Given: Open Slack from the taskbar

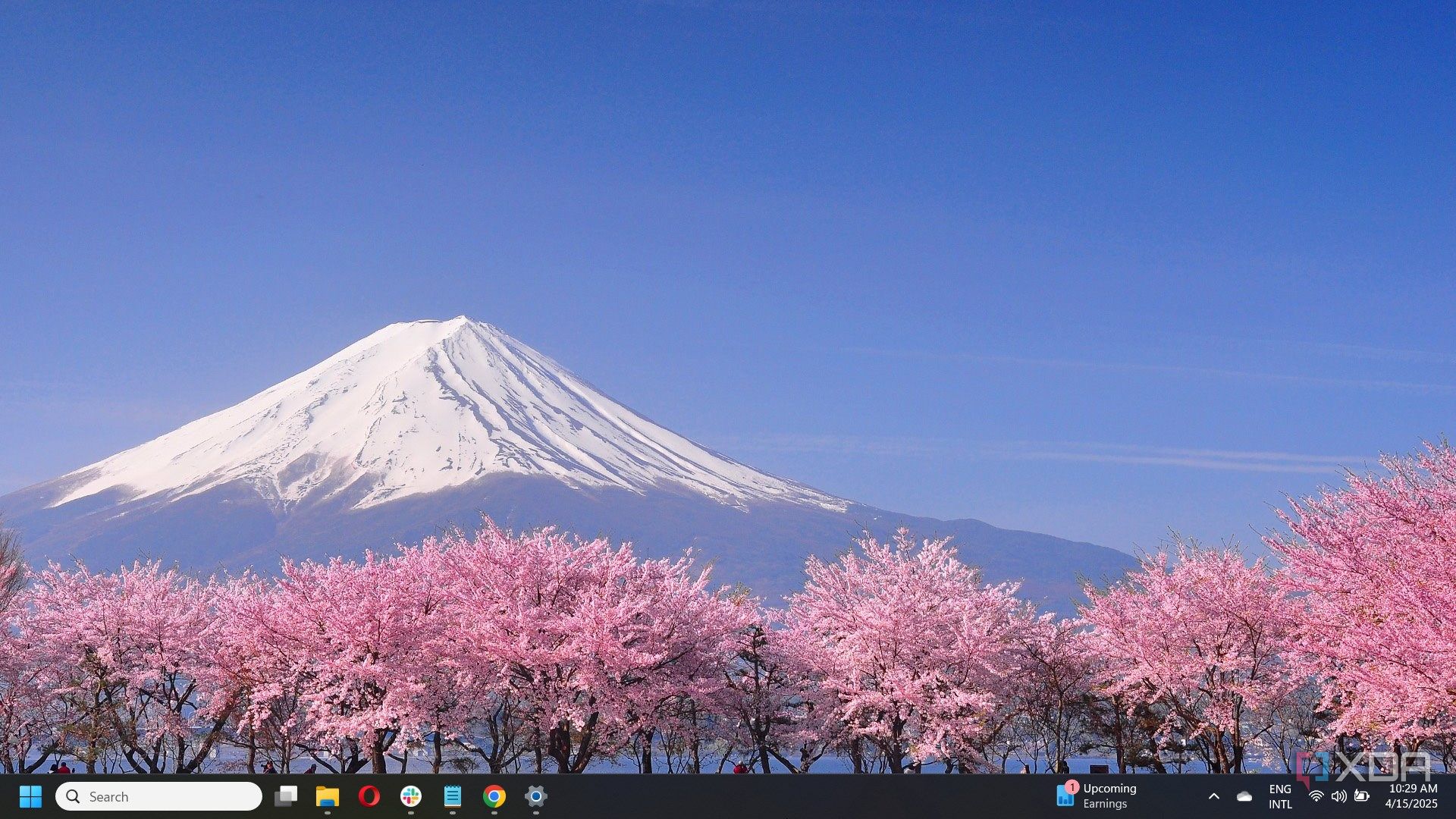Looking at the screenshot, I should click(x=411, y=796).
